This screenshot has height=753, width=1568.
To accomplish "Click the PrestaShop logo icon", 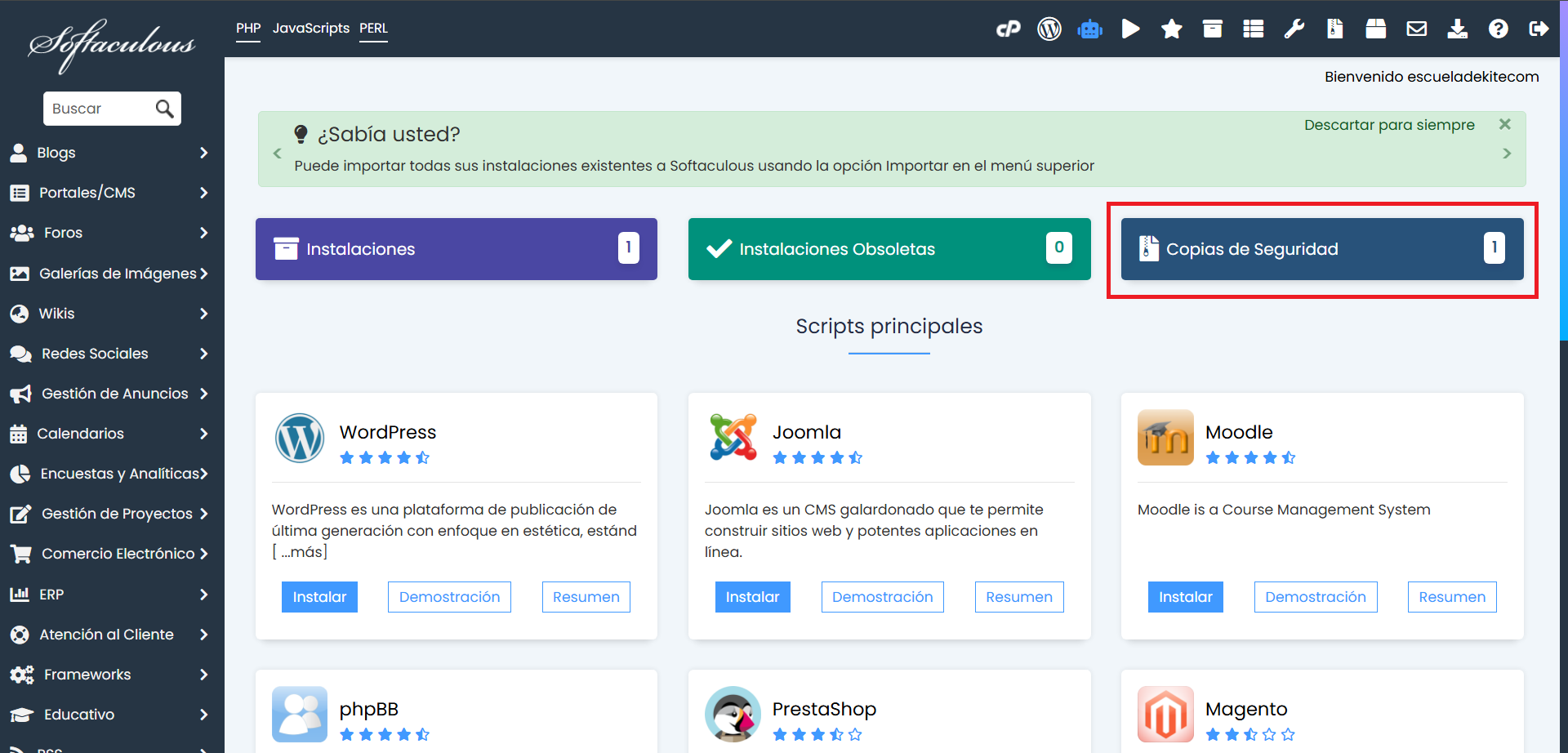I will pos(733,714).
